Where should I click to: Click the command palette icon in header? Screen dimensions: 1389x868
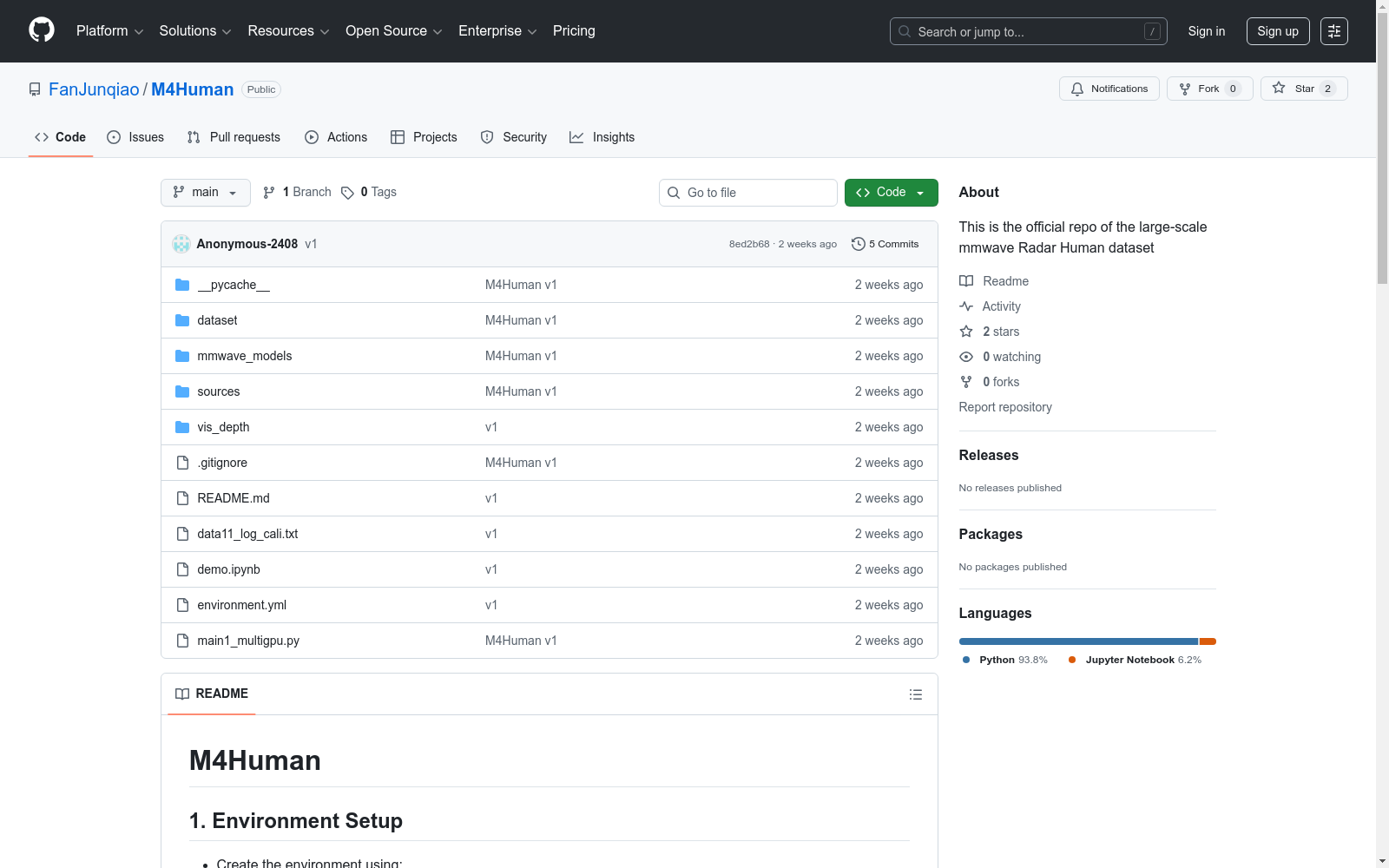(x=1334, y=31)
